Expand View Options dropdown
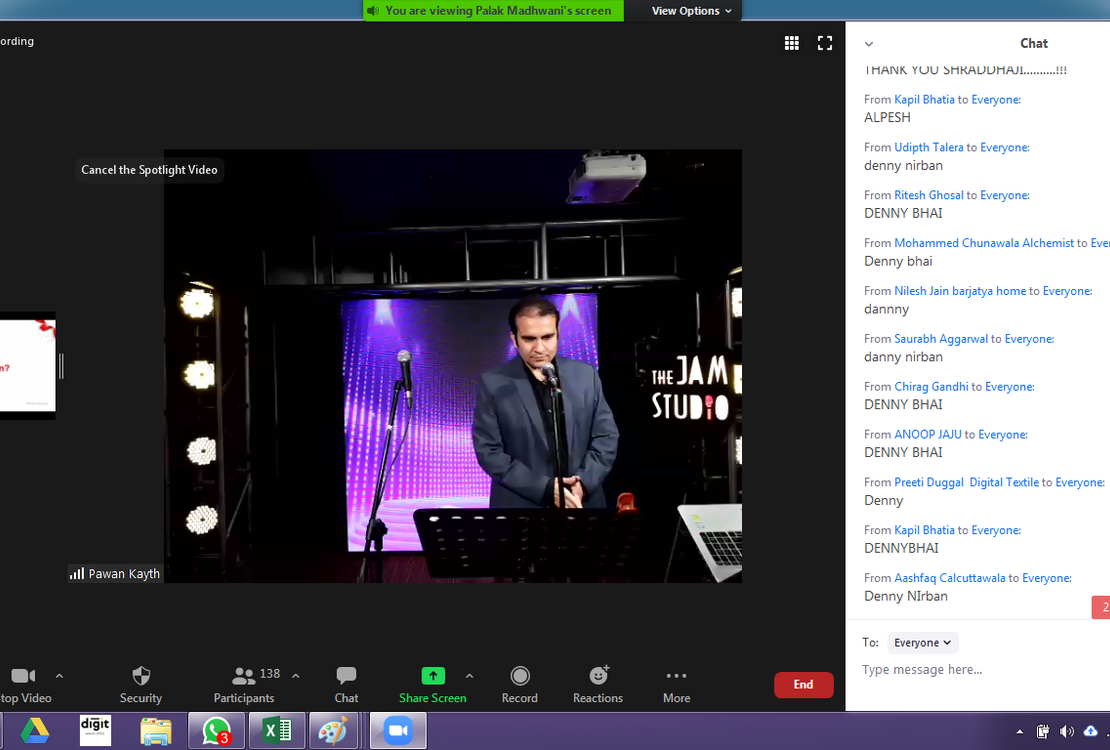 pos(691,11)
